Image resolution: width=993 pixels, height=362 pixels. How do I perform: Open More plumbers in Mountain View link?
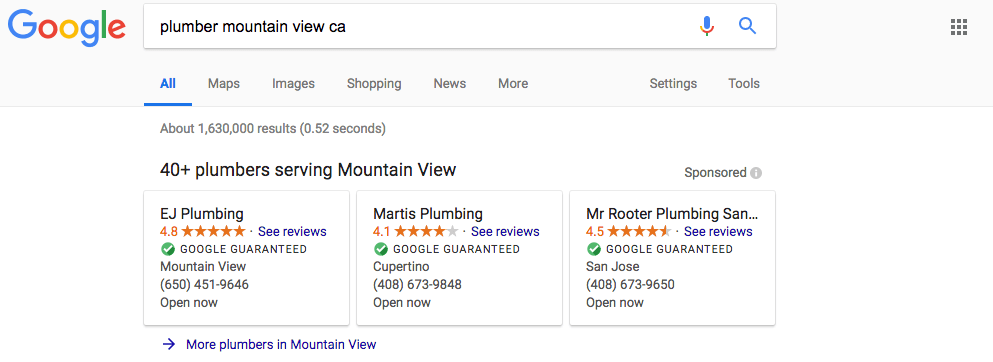click(281, 344)
